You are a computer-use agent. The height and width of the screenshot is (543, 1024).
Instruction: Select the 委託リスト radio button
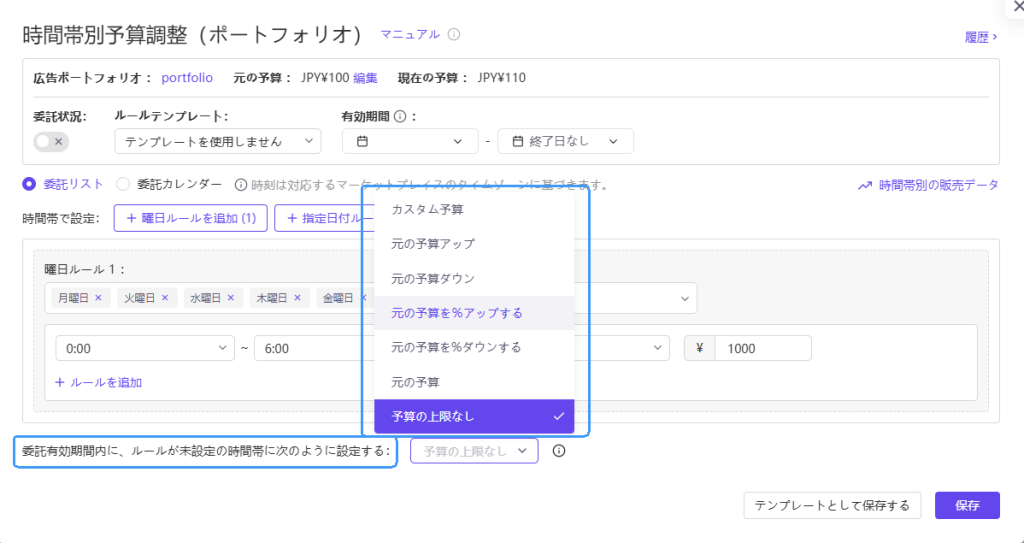click(x=29, y=184)
